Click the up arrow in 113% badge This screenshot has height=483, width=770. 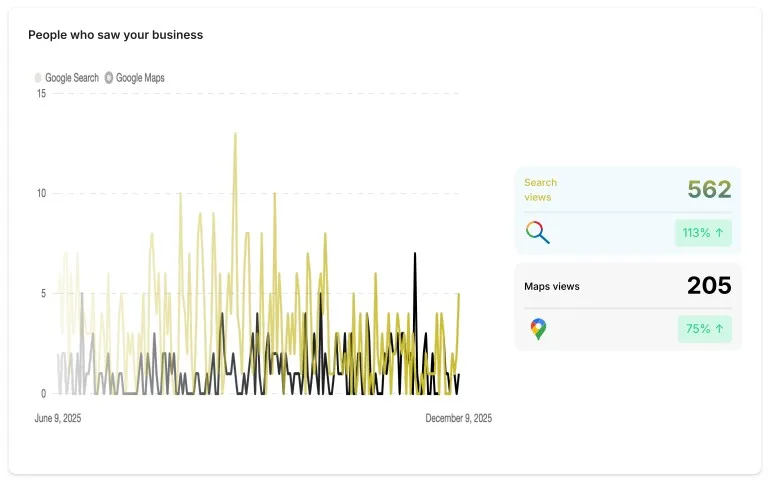coord(720,233)
